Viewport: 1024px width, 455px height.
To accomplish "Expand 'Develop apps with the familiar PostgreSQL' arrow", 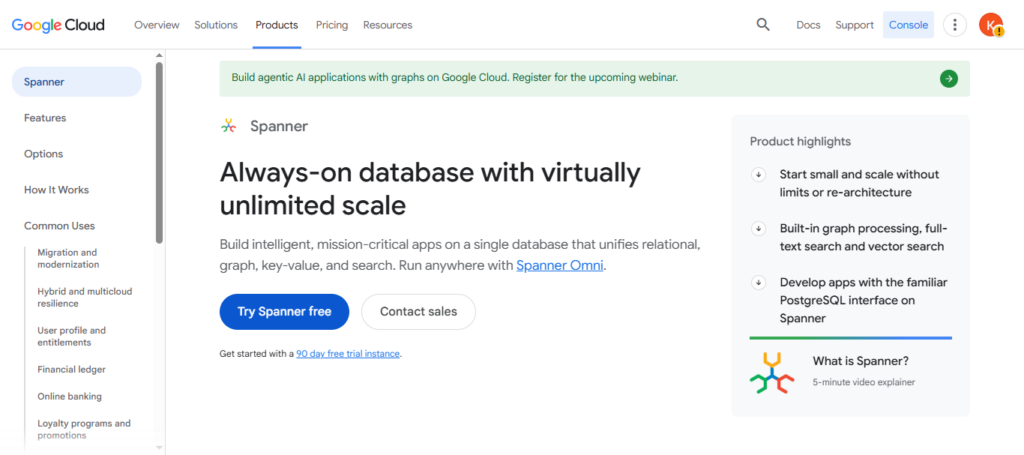I will (x=758, y=283).
